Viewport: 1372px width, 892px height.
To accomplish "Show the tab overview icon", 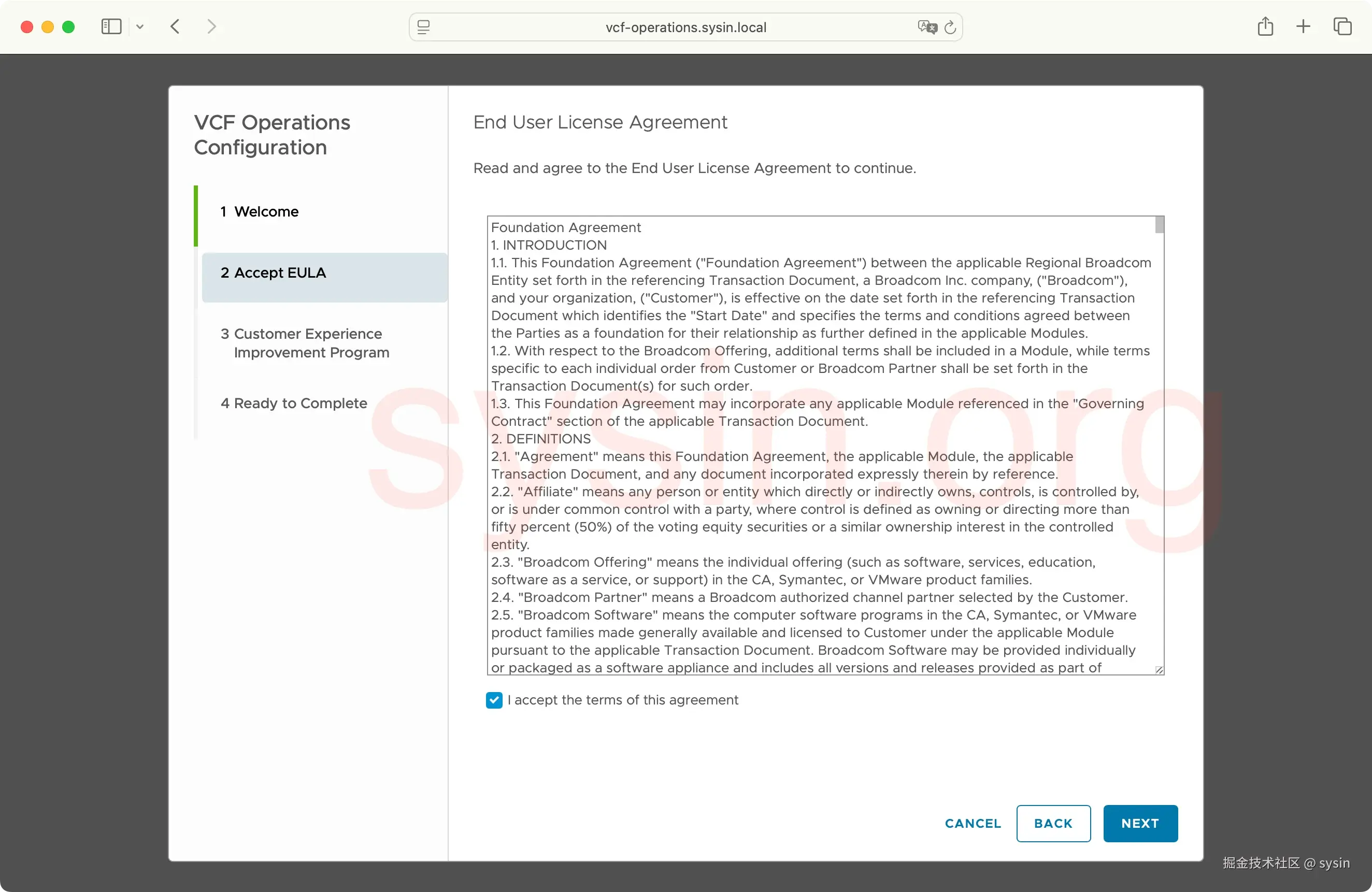I will (1342, 26).
